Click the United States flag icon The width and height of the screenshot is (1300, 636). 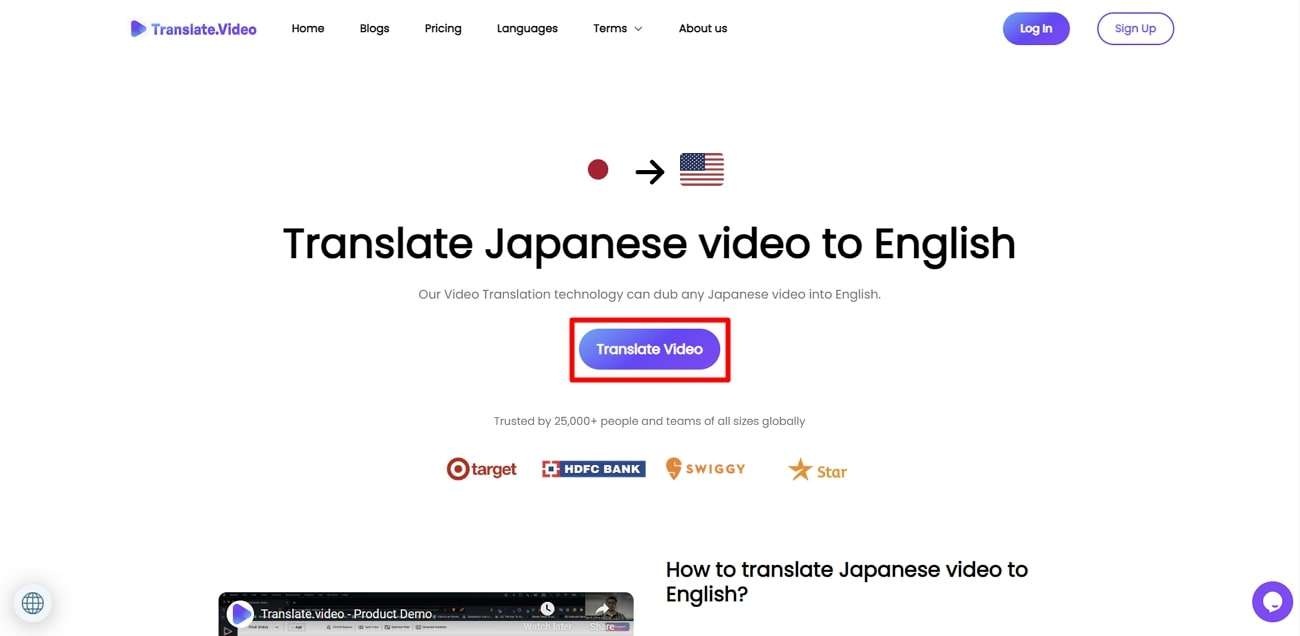tap(701, 169)
